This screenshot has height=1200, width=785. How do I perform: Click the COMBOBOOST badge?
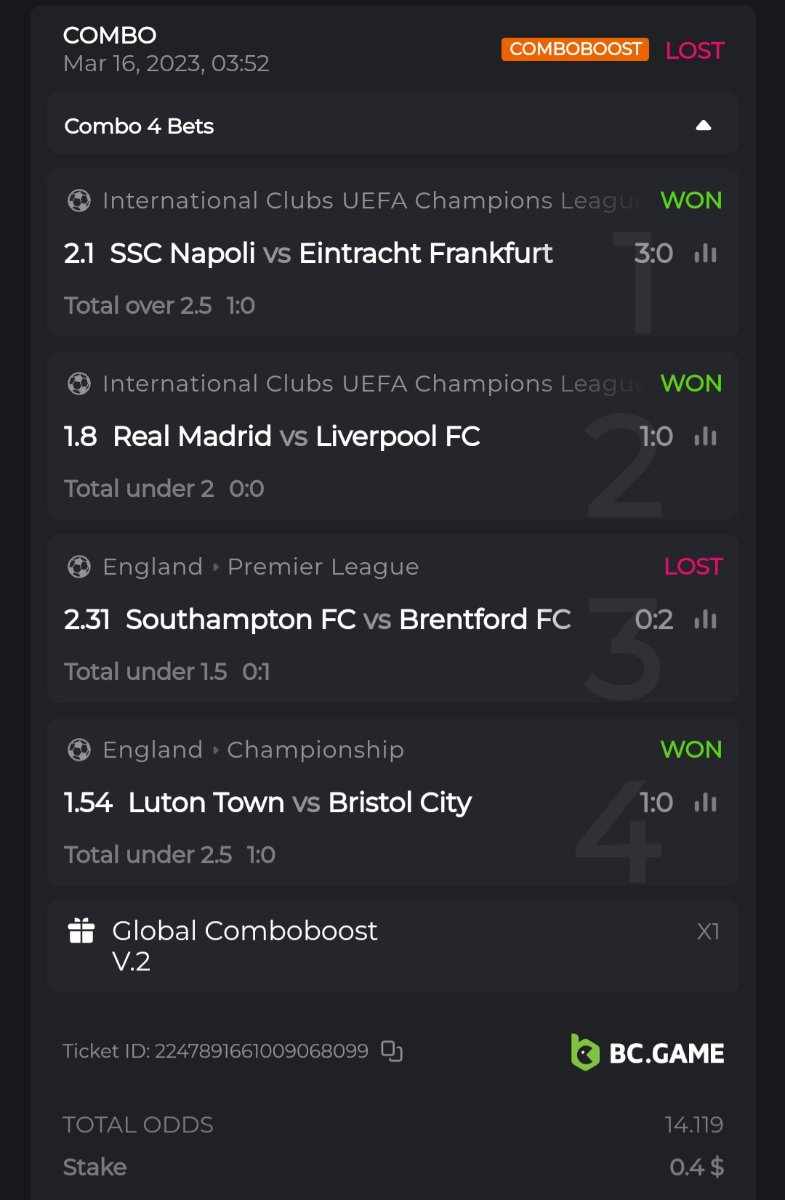pyautogui.click(x=575, y=49)
